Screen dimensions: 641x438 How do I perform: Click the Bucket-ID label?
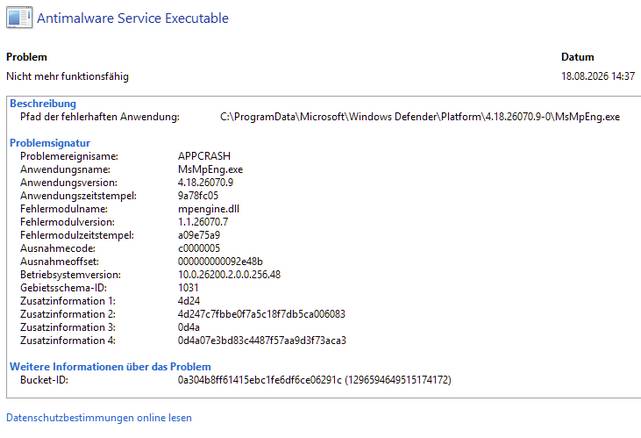(44, 380)
